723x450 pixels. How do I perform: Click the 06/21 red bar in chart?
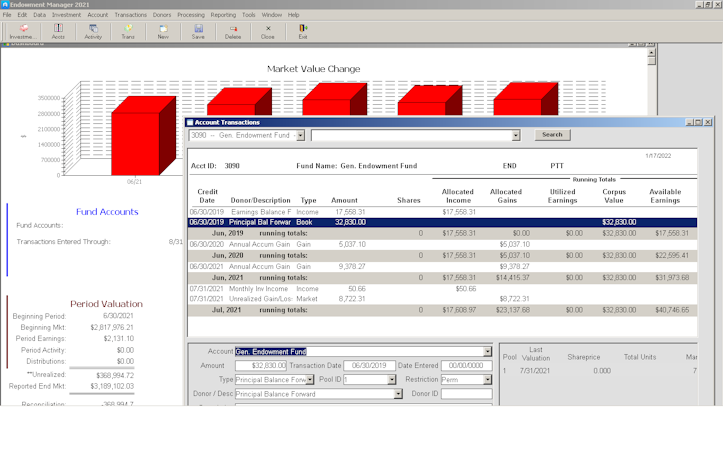click(143, 136)
